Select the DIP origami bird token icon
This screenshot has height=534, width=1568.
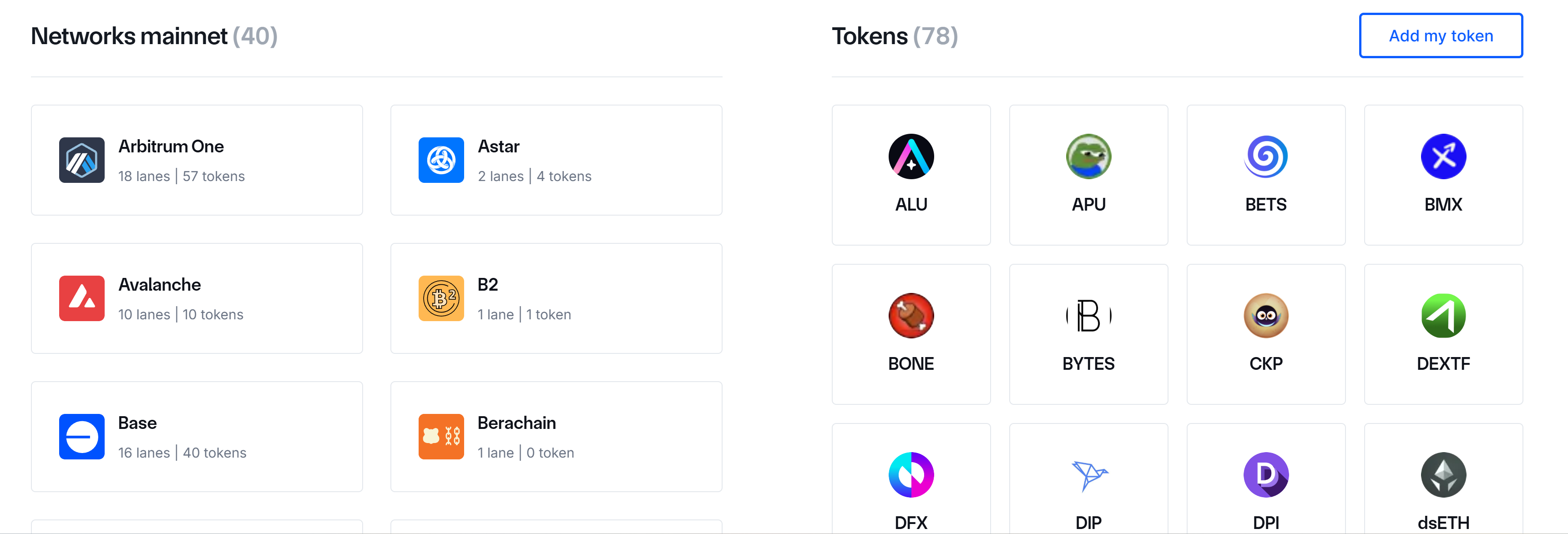(1088, 475)
